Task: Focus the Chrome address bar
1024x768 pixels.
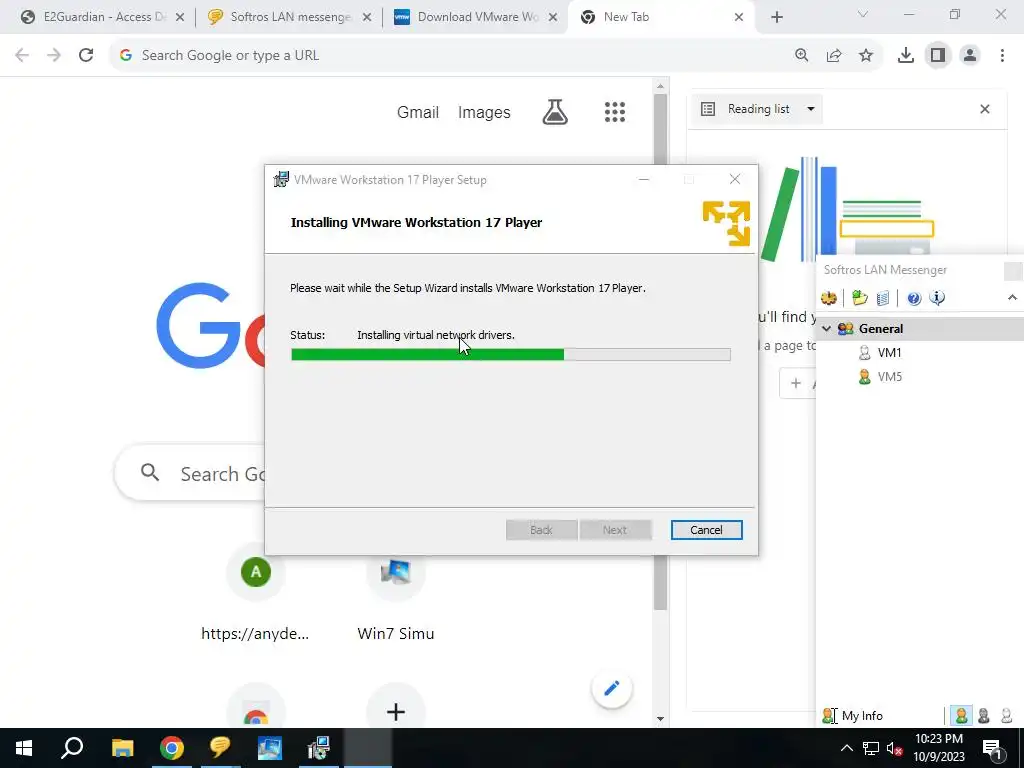Action: [451, 56]
